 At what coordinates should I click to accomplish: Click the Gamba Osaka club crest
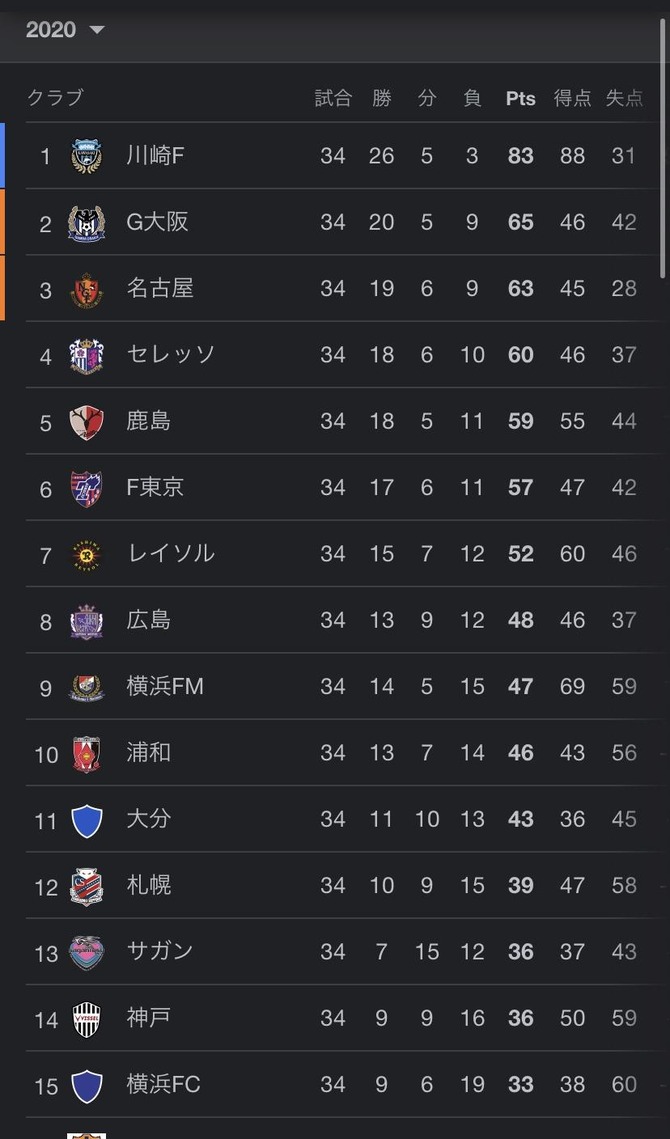pyautogui.click(x=86, y=222)
